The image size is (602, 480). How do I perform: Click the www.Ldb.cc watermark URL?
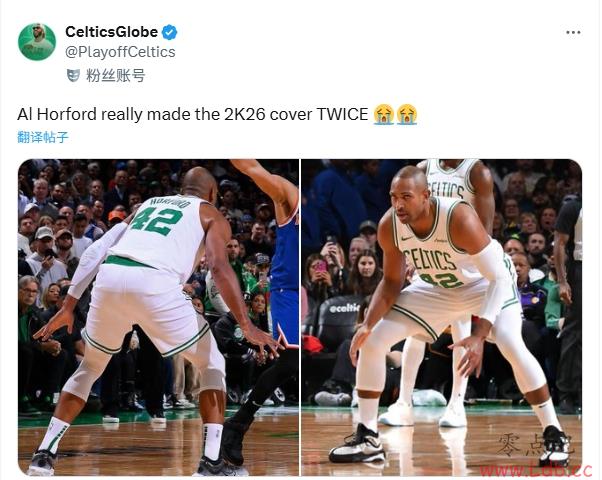click(536, 470)
